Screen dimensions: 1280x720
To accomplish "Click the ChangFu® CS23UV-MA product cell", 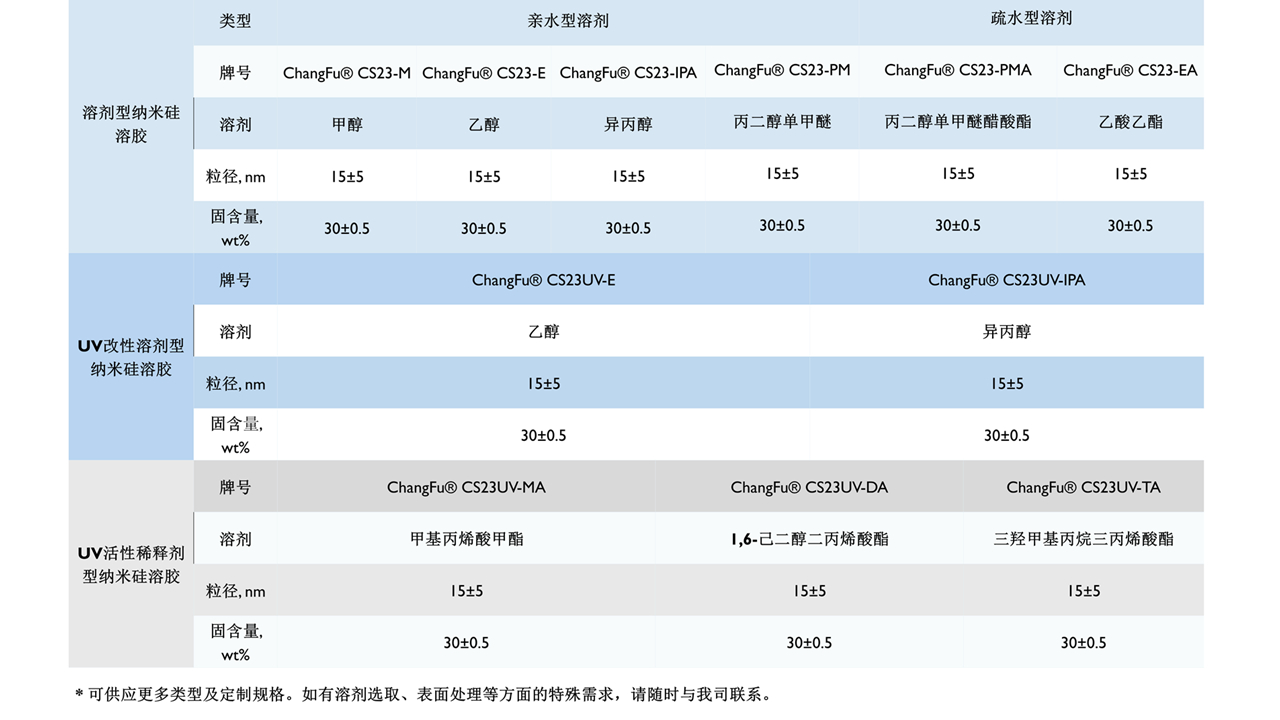I will point(466,488).
